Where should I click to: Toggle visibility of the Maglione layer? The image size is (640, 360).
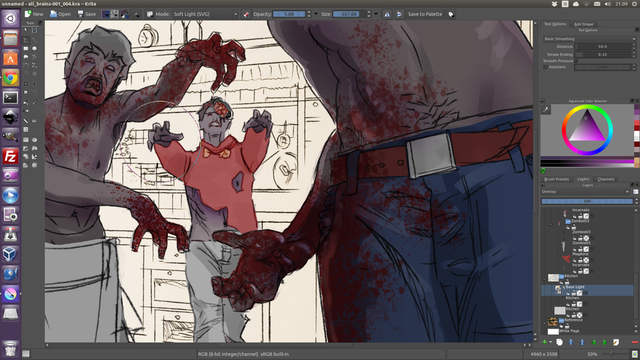[x=574, y=261]
